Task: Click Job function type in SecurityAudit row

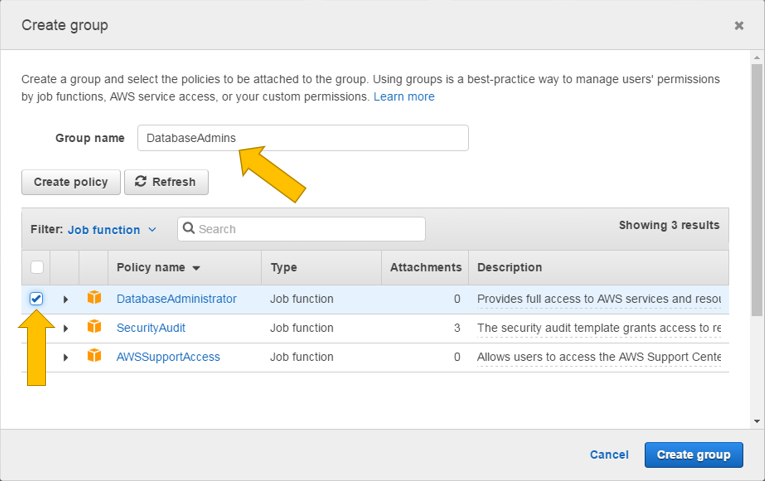Action: [302, 328]
